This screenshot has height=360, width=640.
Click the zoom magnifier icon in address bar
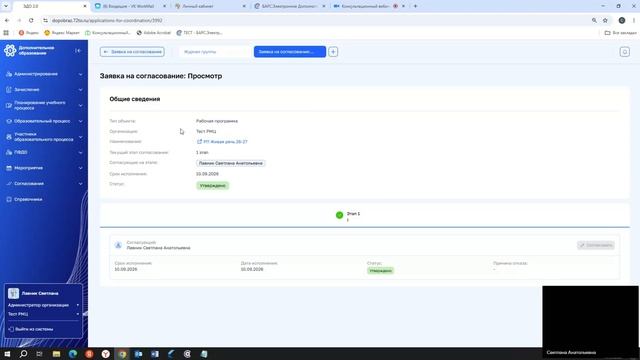(x=594, y=20)
